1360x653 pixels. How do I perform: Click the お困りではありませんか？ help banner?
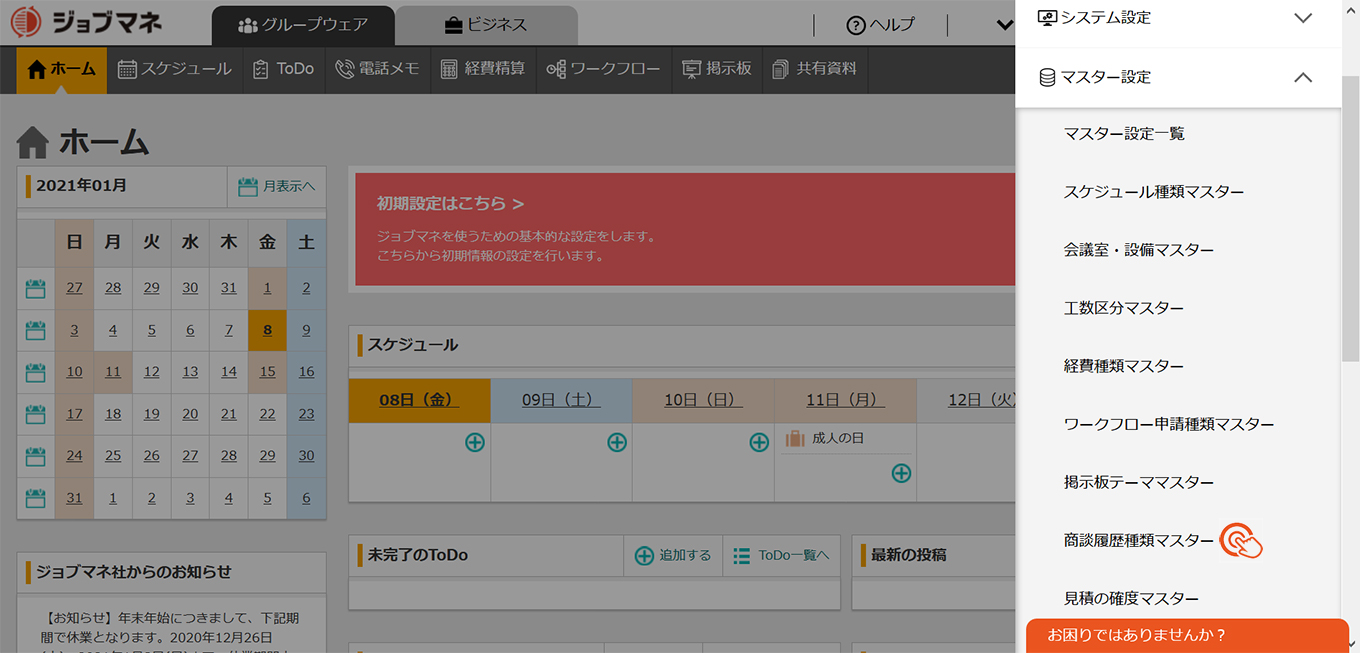point(1187,635)
